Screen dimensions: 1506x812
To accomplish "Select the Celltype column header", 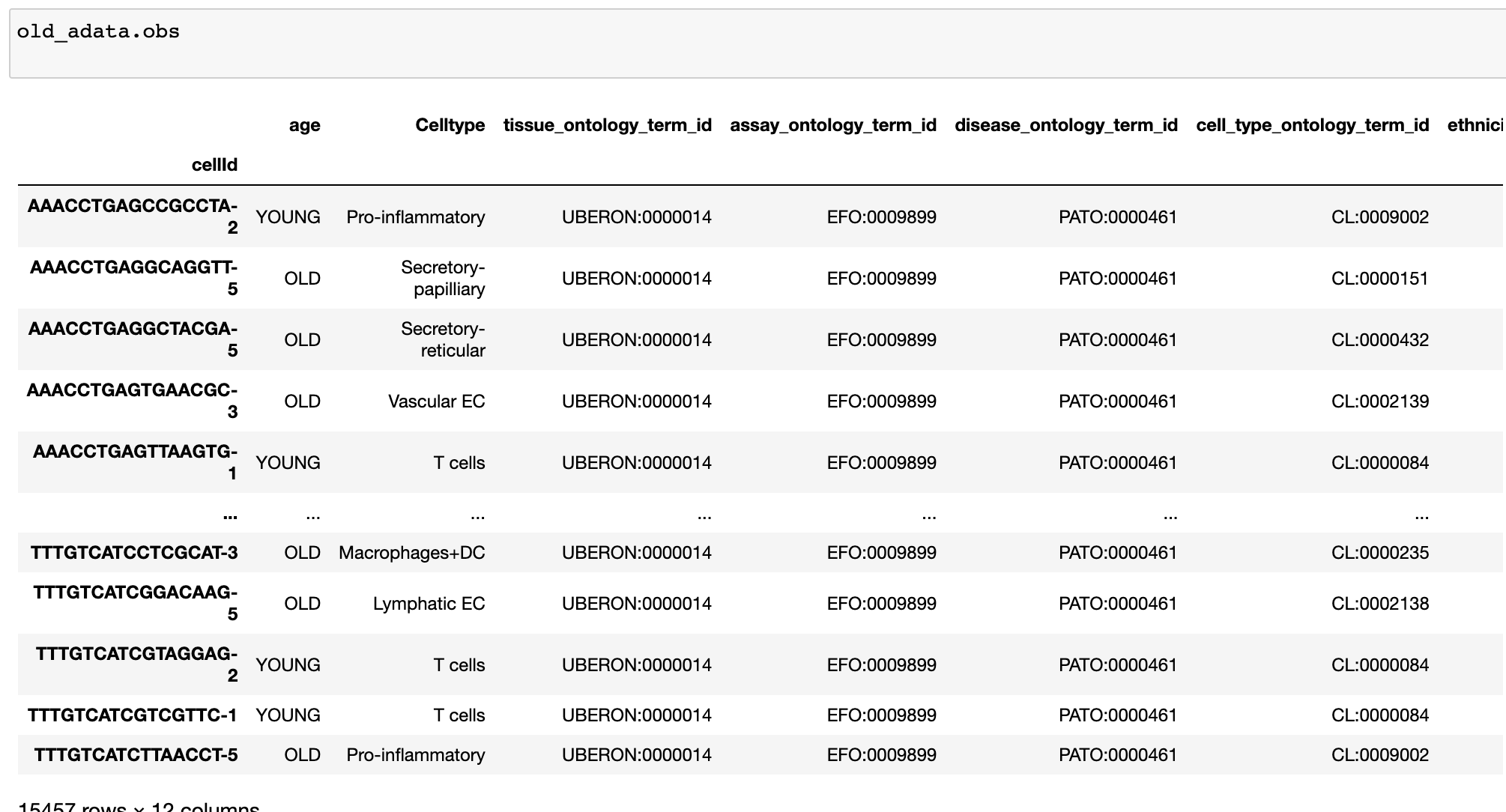I will click(x=450, y=125).
